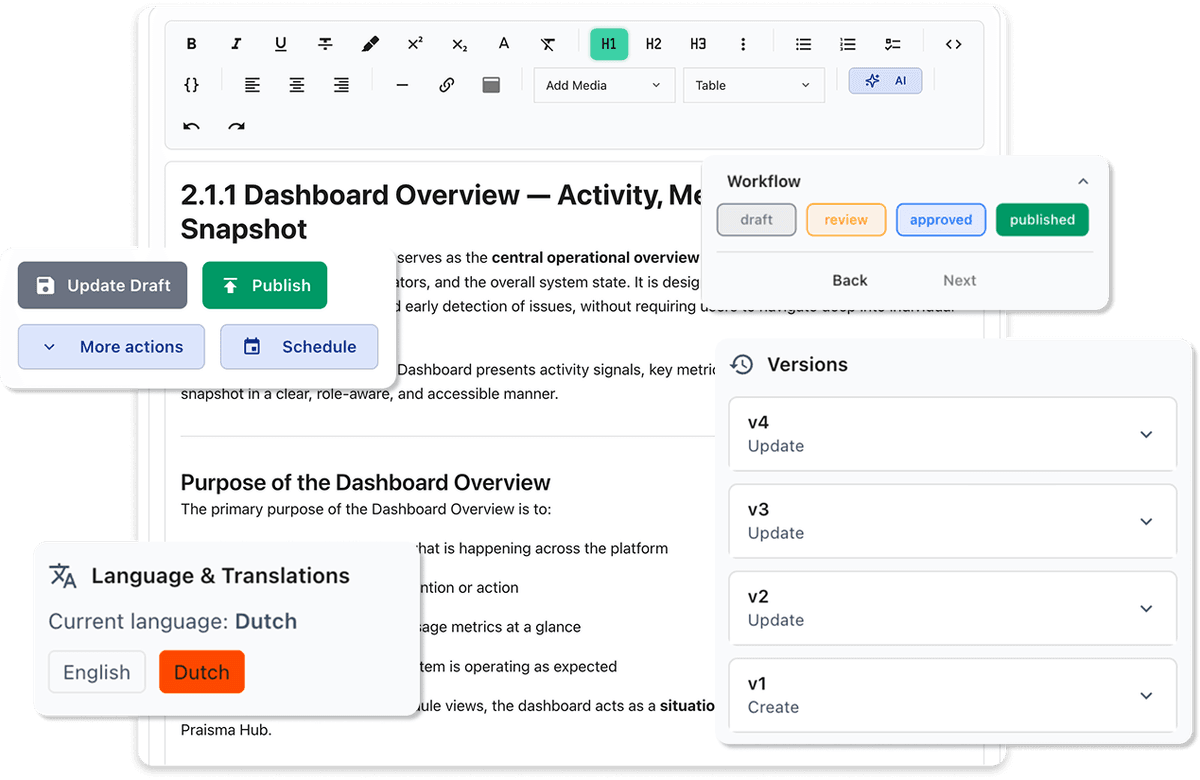
Task: Apply superscript formatting
Action: (415, 44)
